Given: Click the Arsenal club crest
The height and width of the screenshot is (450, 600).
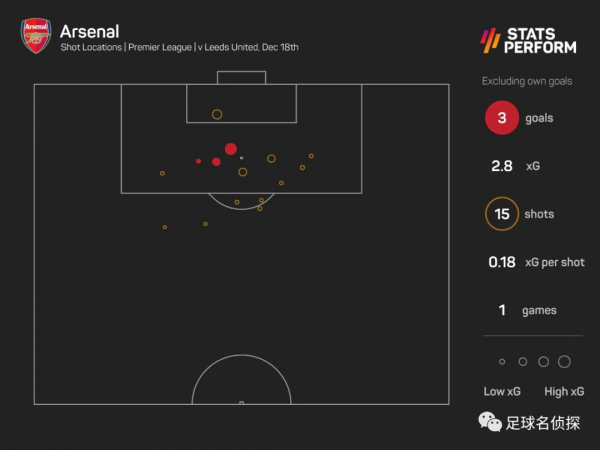Looking at the screenshot, I should pyautogui.click(x=33, y=35).
